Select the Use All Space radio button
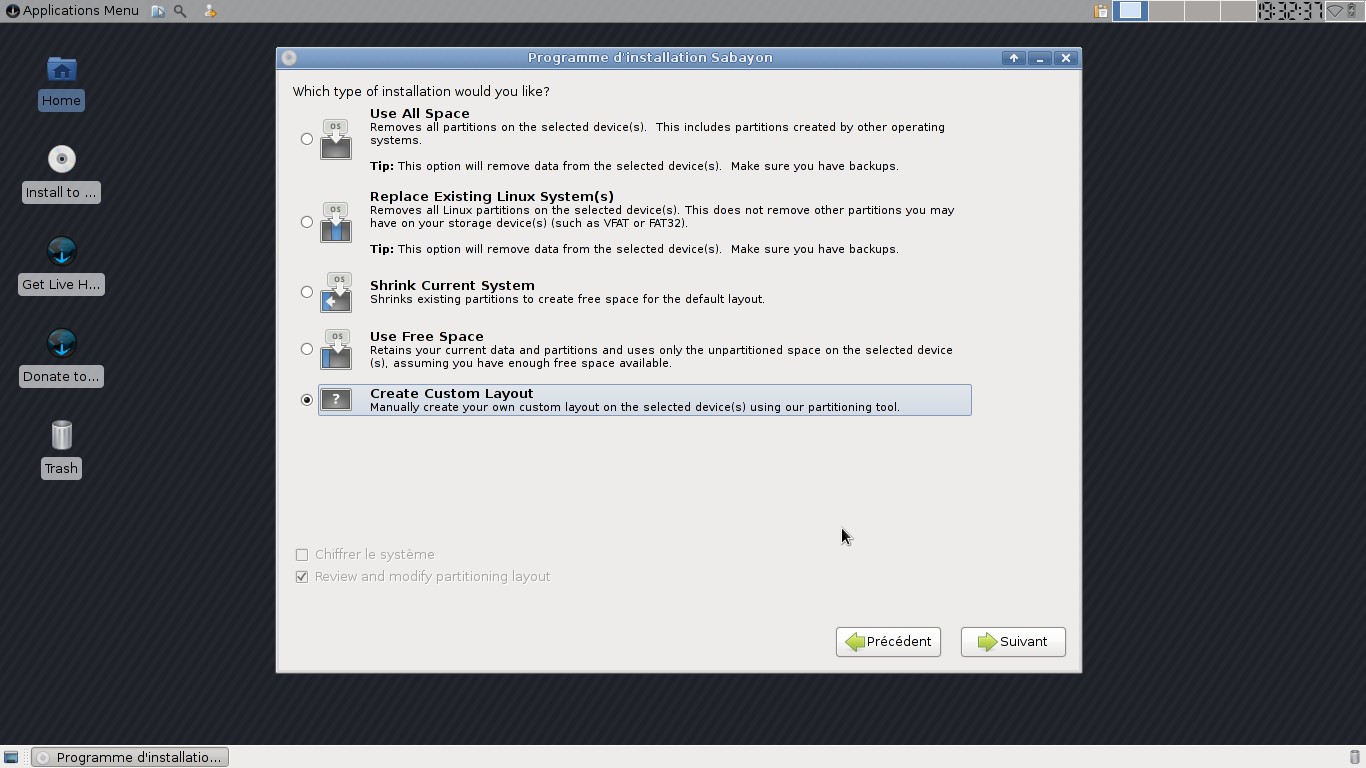 307,139
